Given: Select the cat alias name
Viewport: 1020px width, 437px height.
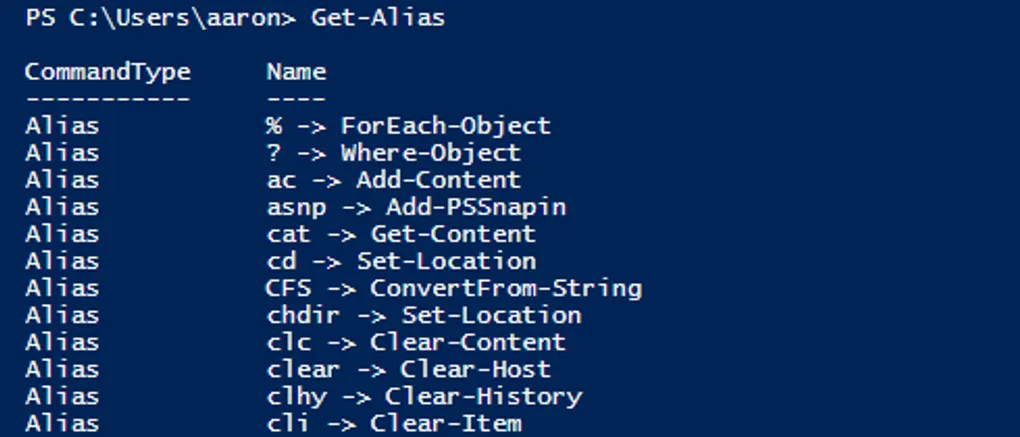Looking at the screenshot, I should pos(288,234).
